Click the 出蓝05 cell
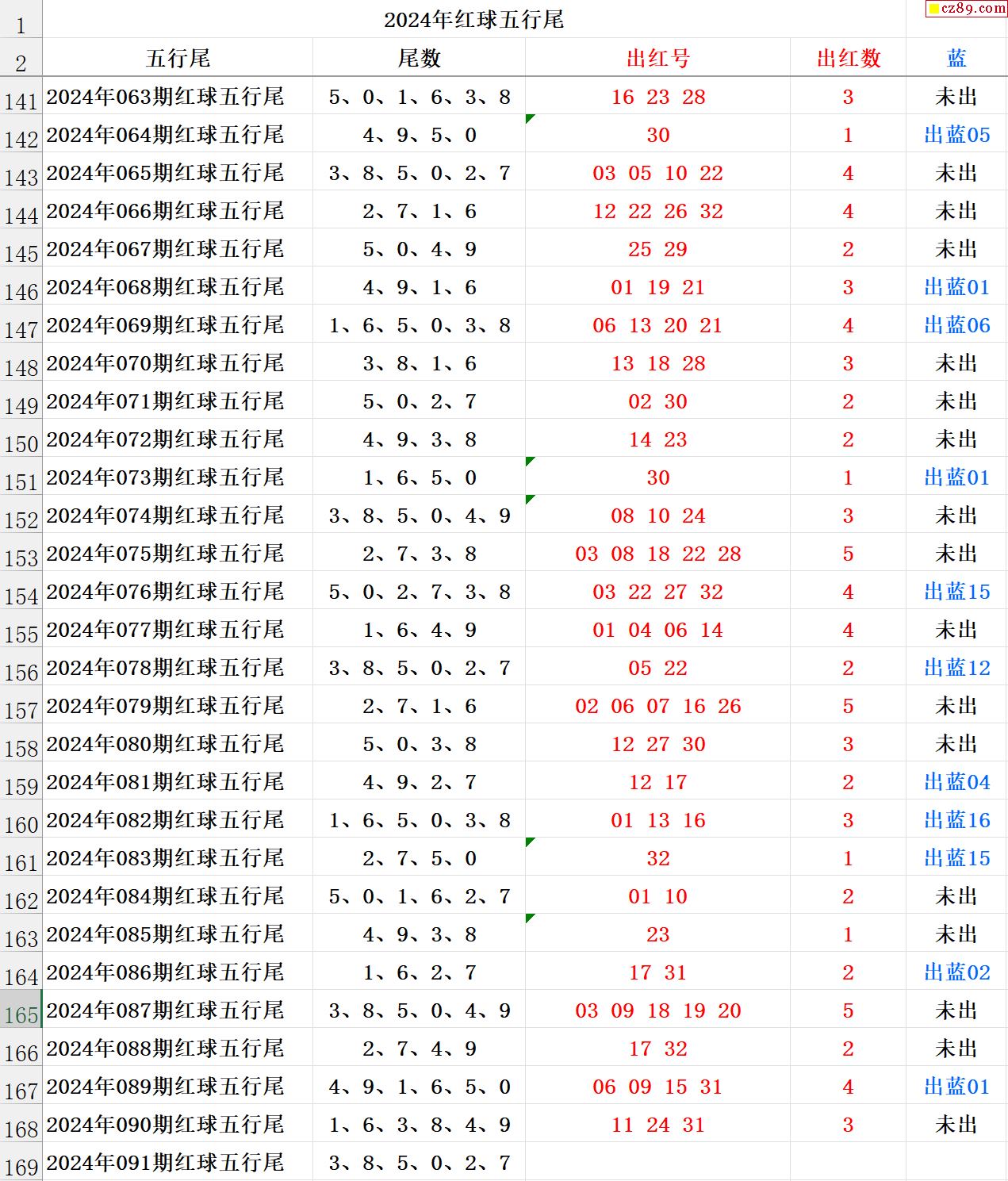Image resolution: width=1008 pixels, height=1181 pixels. coord(956,135)
